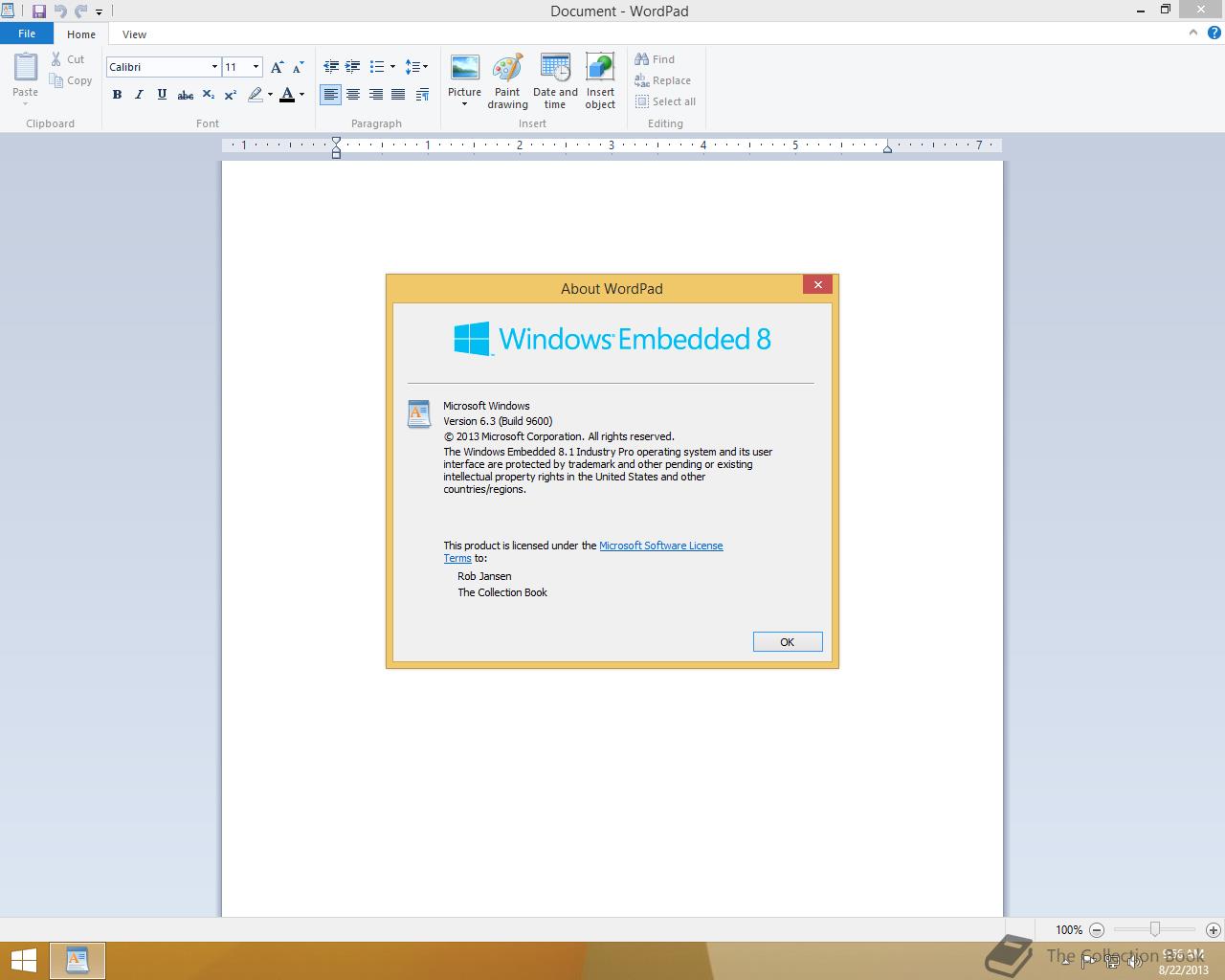Click the Save icon in quick access toolbar
This screenshot has height=980, width=1225.
point(39,11)
